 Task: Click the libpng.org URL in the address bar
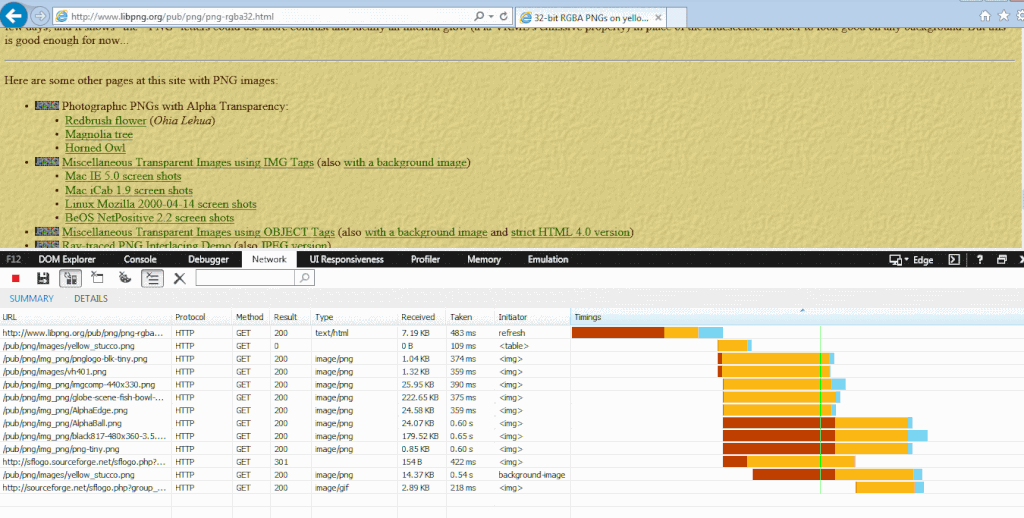(x=172, y=17)
